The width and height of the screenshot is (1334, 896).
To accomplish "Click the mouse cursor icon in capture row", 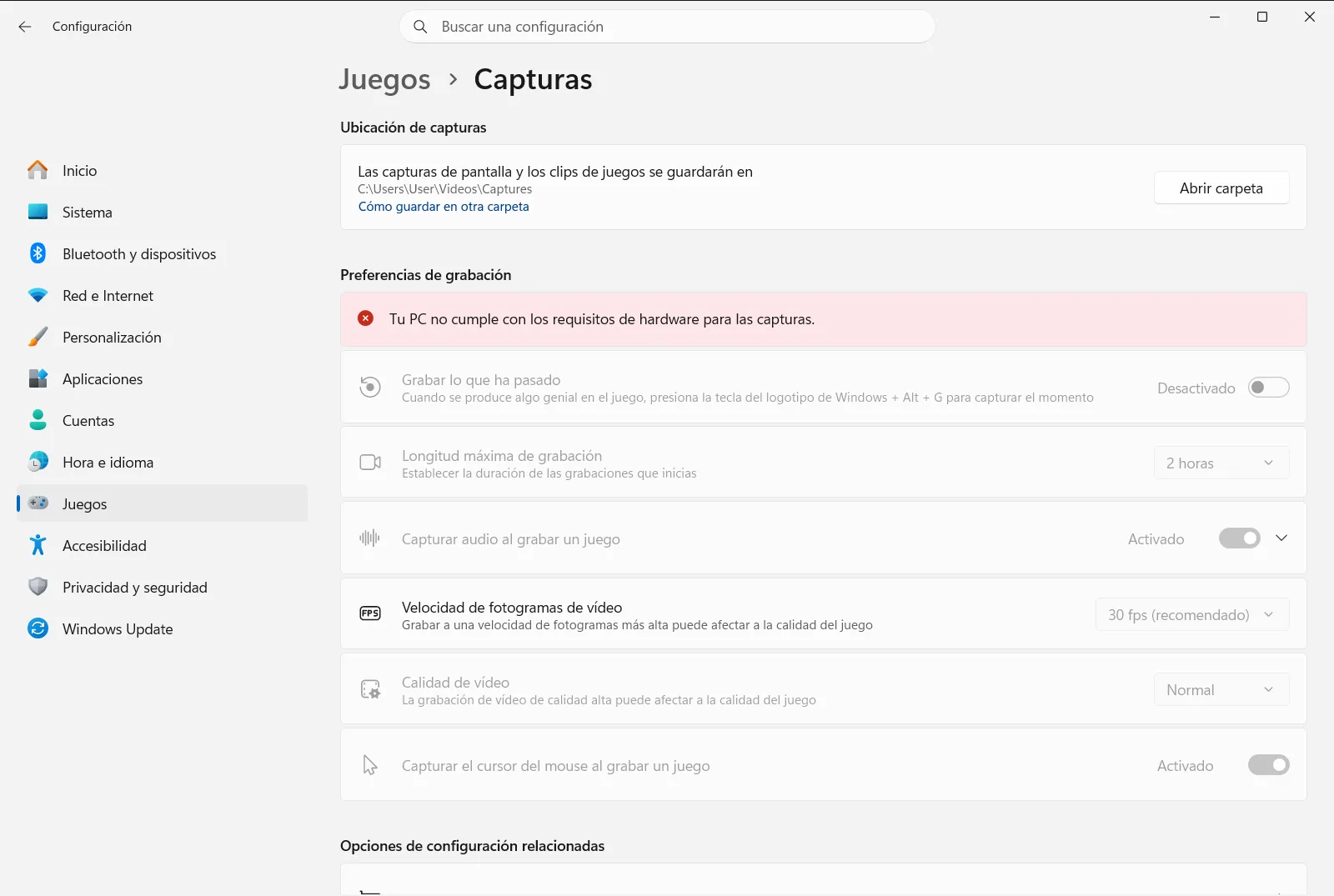I will point(370,765).
